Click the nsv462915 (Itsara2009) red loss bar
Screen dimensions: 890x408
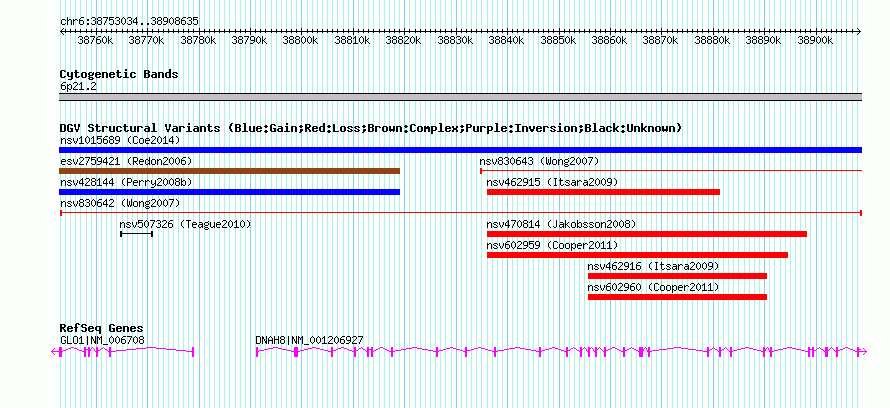point(603,192)
